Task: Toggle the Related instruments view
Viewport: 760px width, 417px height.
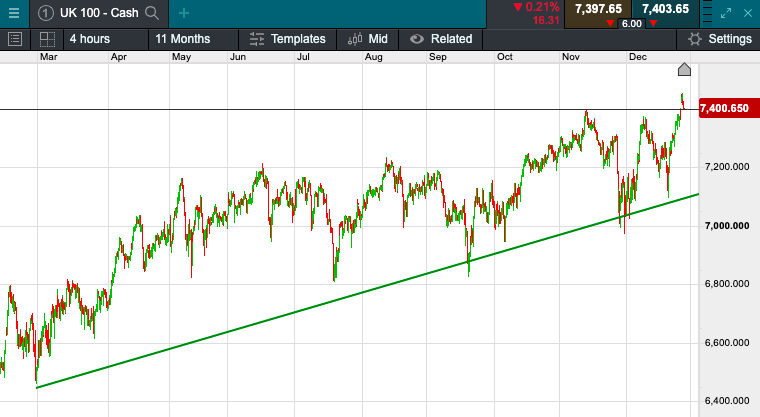Action: (x=441, y=39)
